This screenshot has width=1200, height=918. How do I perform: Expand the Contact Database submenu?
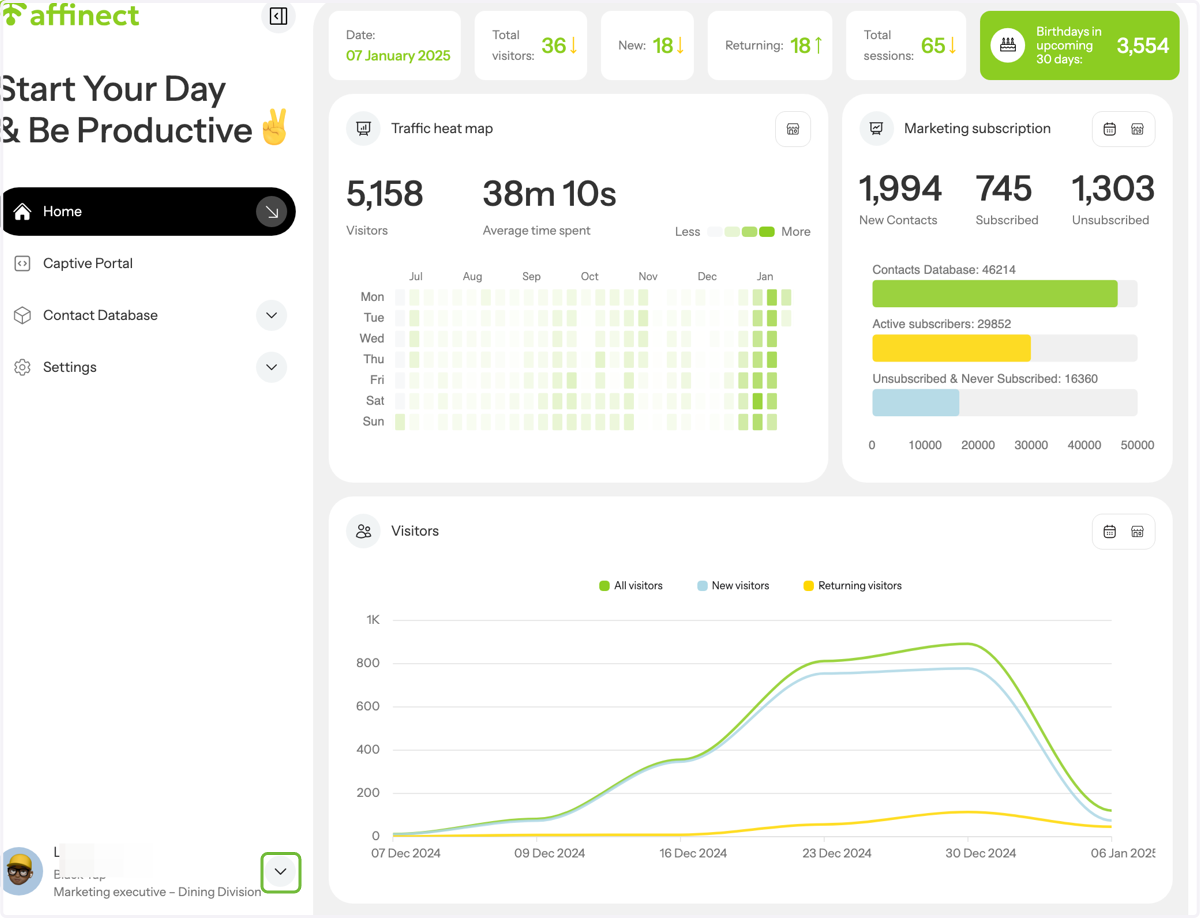tap(271, 316)
